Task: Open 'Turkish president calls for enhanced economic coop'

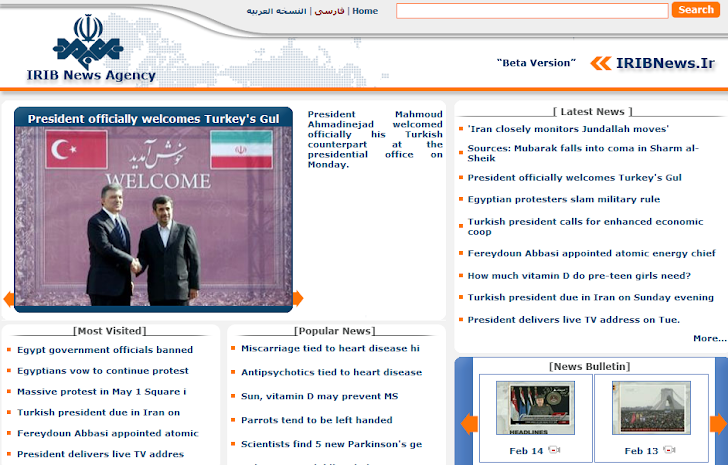Action: 585,226
